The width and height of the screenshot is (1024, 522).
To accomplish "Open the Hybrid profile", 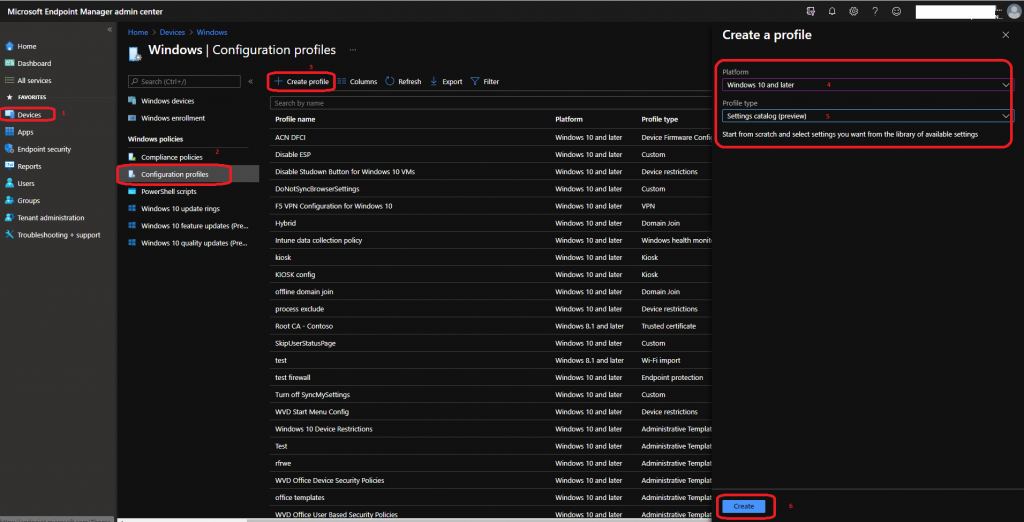I will (285, 223).
